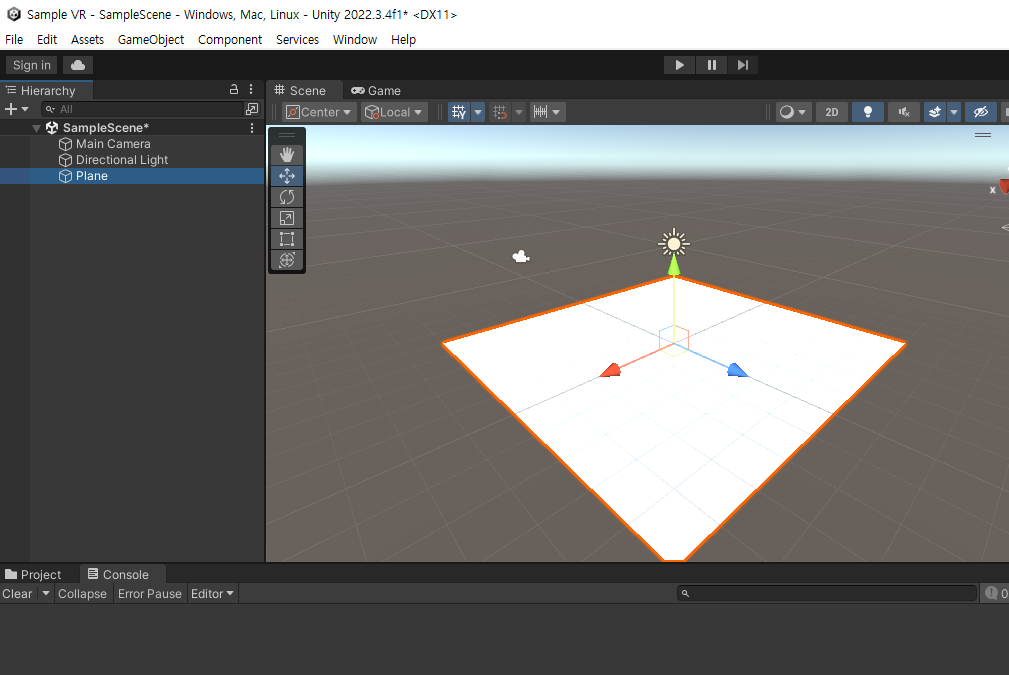The height and width of the screenshot is (675, 1009).
Task: Click the Step frame button
Action: coord(743,65)
